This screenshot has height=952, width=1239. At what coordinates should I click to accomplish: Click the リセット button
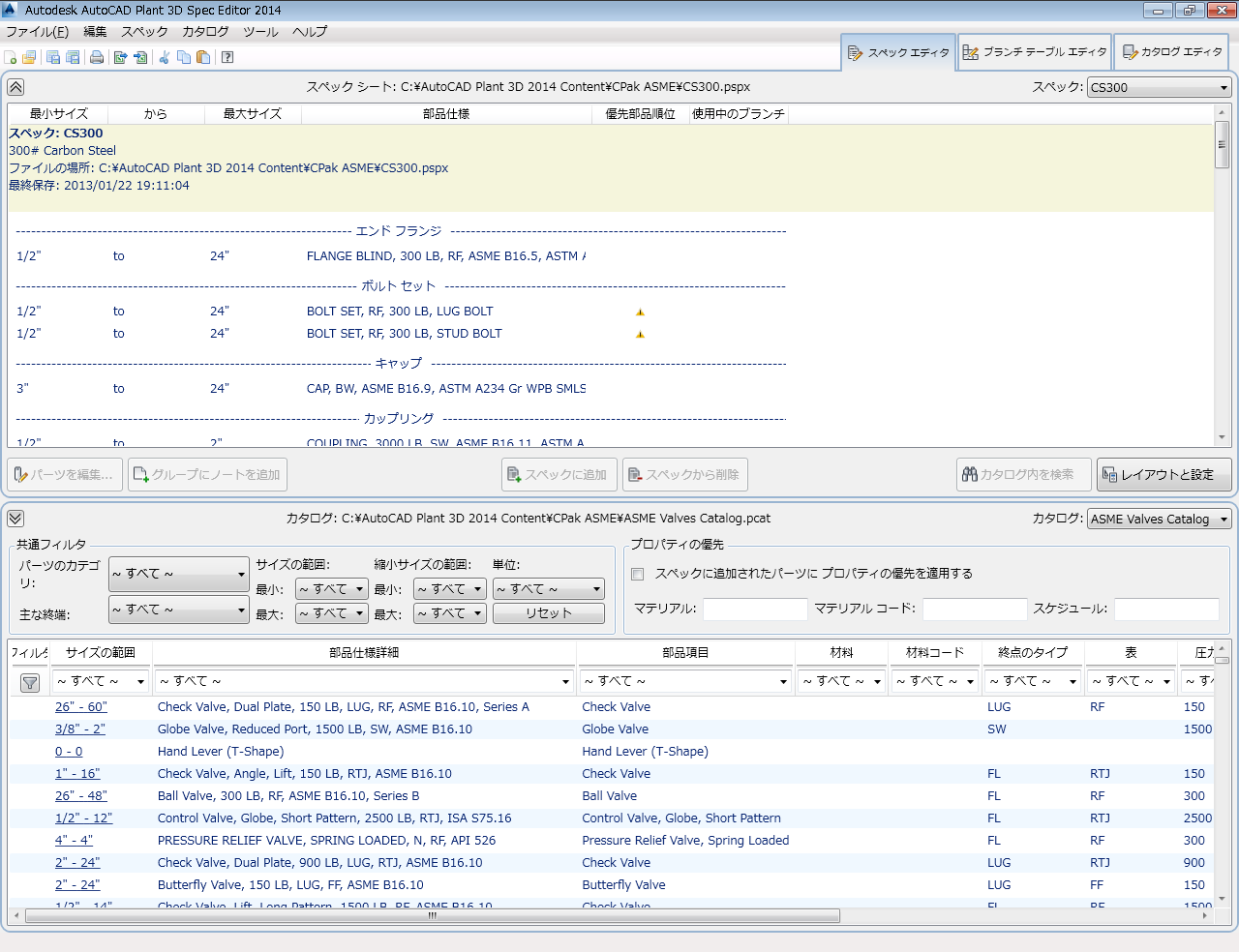coord(549,613)
